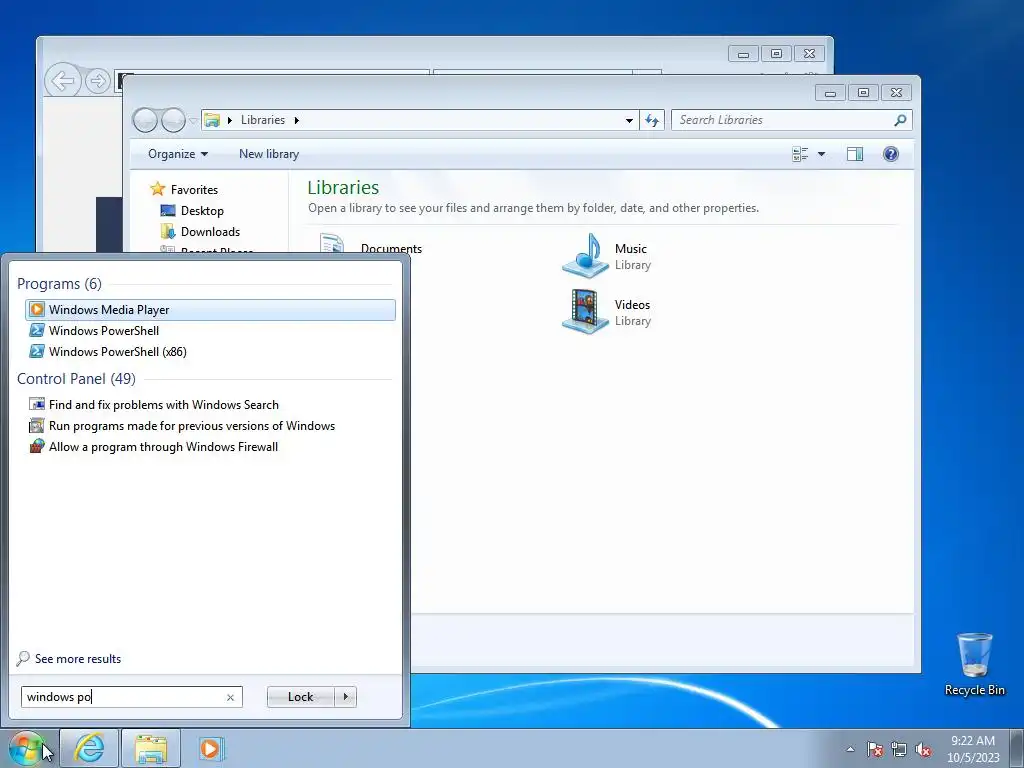Click the taskbar clock showing 9:22 AM
This screenshot has width=1024, height=768.
tap(973, 749)
